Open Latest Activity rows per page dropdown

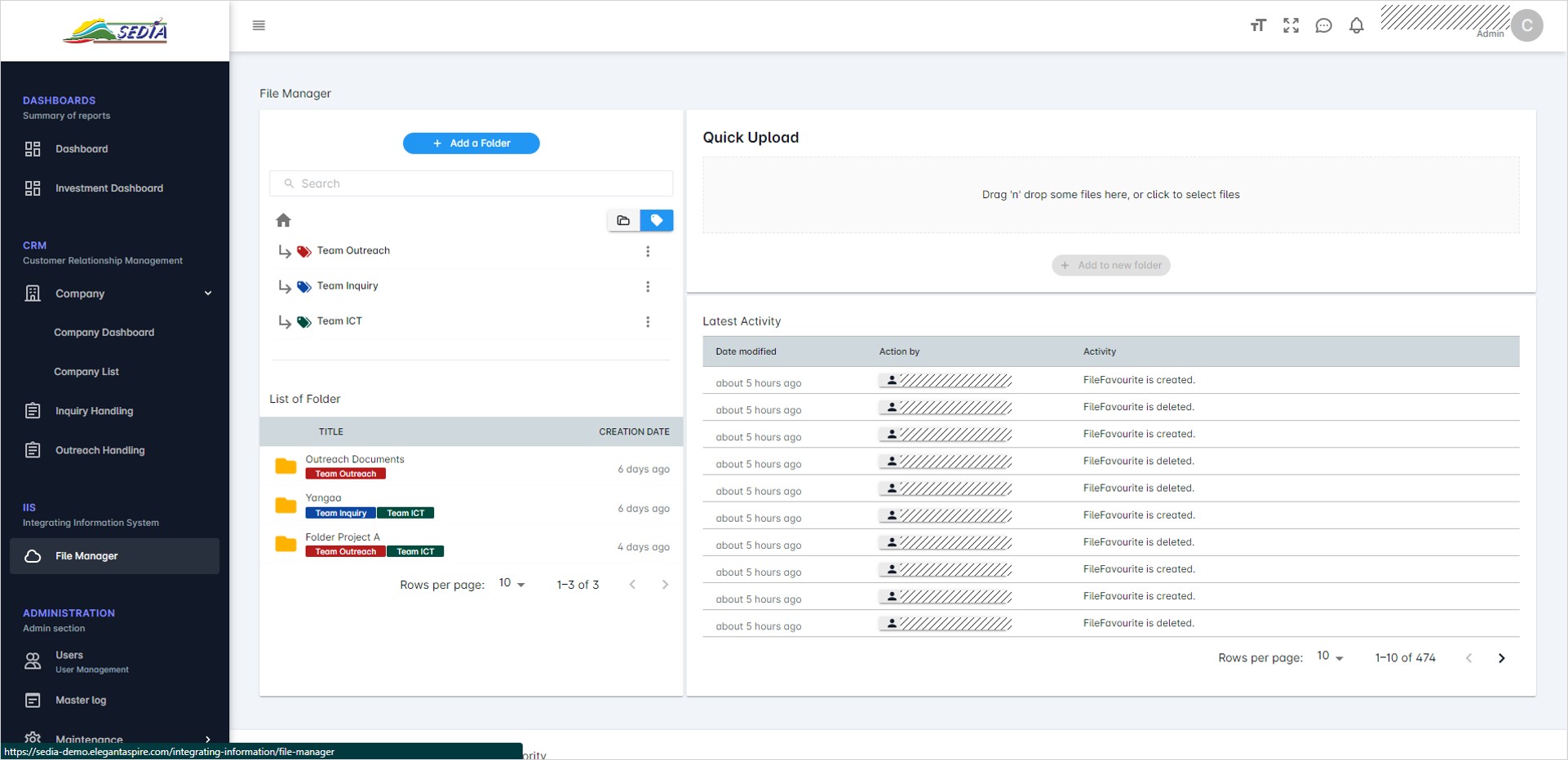[1330, 657]
